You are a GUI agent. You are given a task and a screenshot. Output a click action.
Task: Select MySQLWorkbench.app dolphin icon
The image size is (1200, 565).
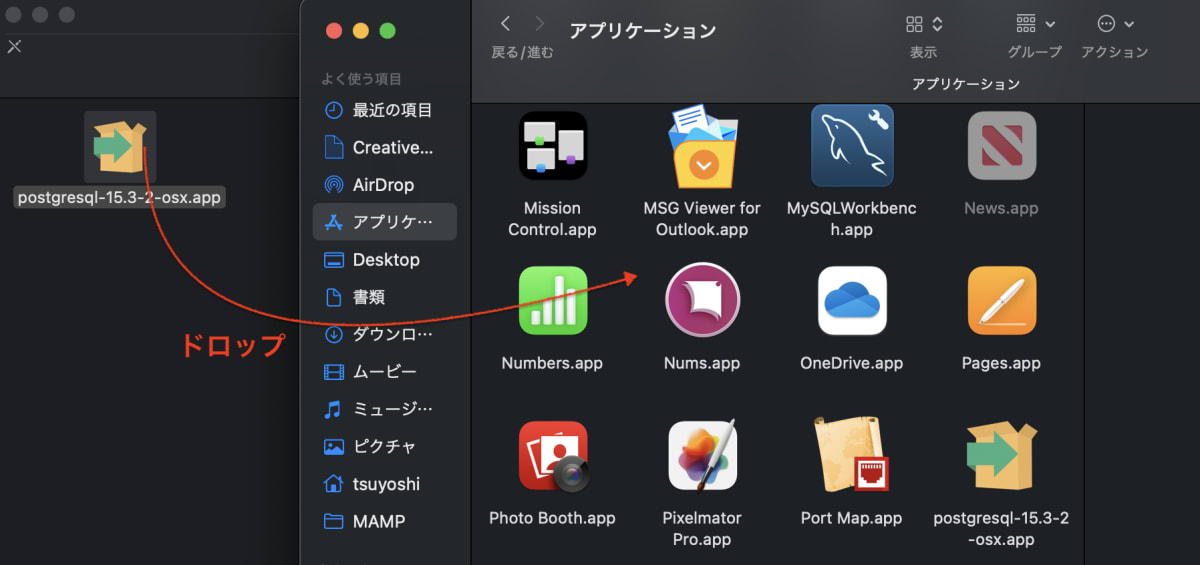tap(852, 146)
